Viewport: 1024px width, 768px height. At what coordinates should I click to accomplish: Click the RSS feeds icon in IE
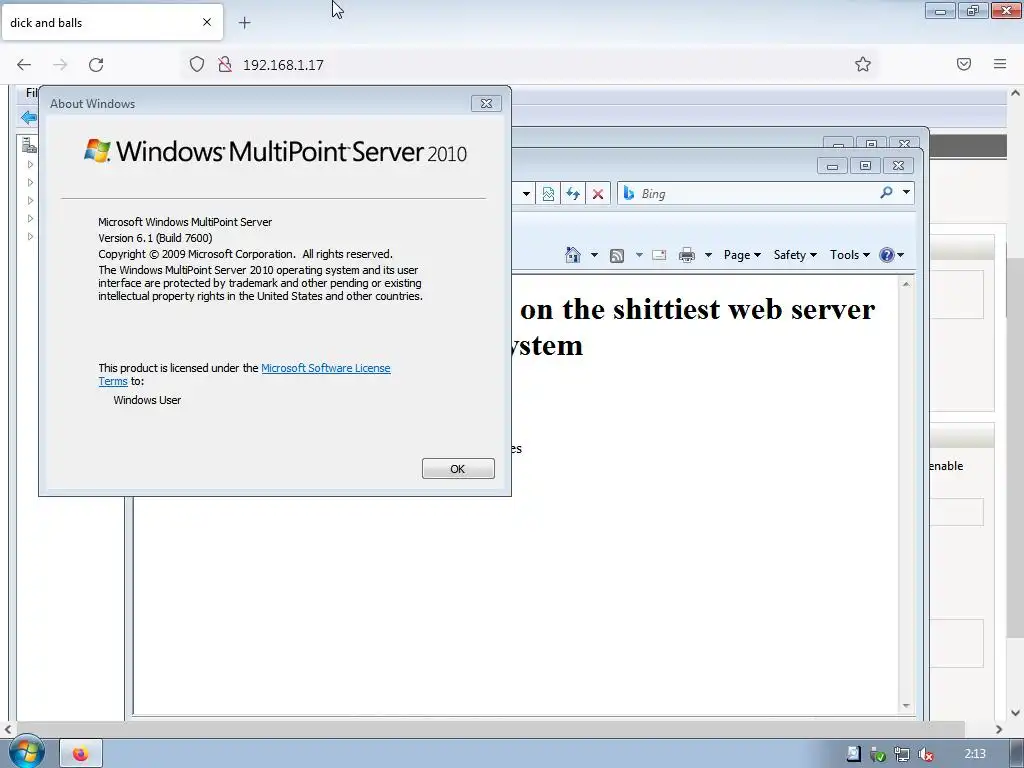coord(616,255)
